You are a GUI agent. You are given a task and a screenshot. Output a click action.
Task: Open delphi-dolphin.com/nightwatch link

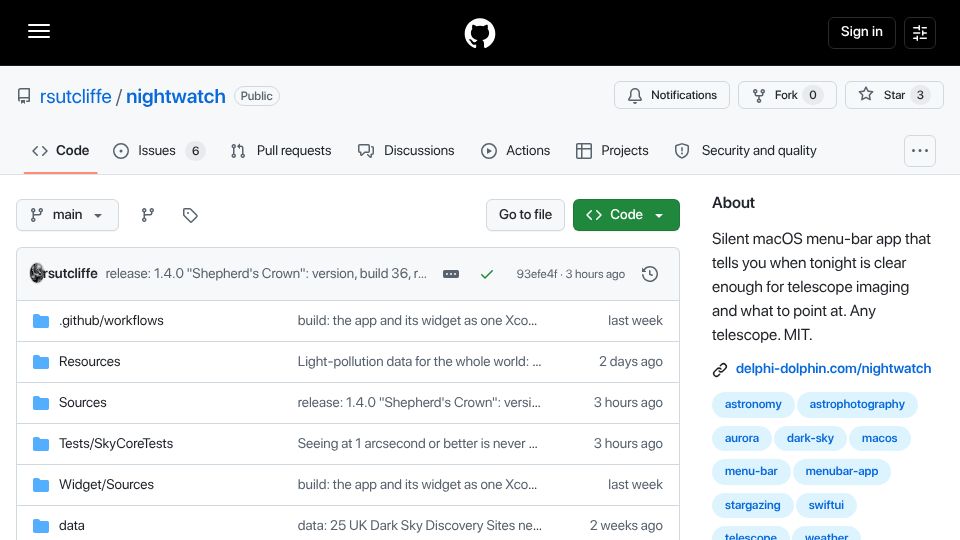833,369
